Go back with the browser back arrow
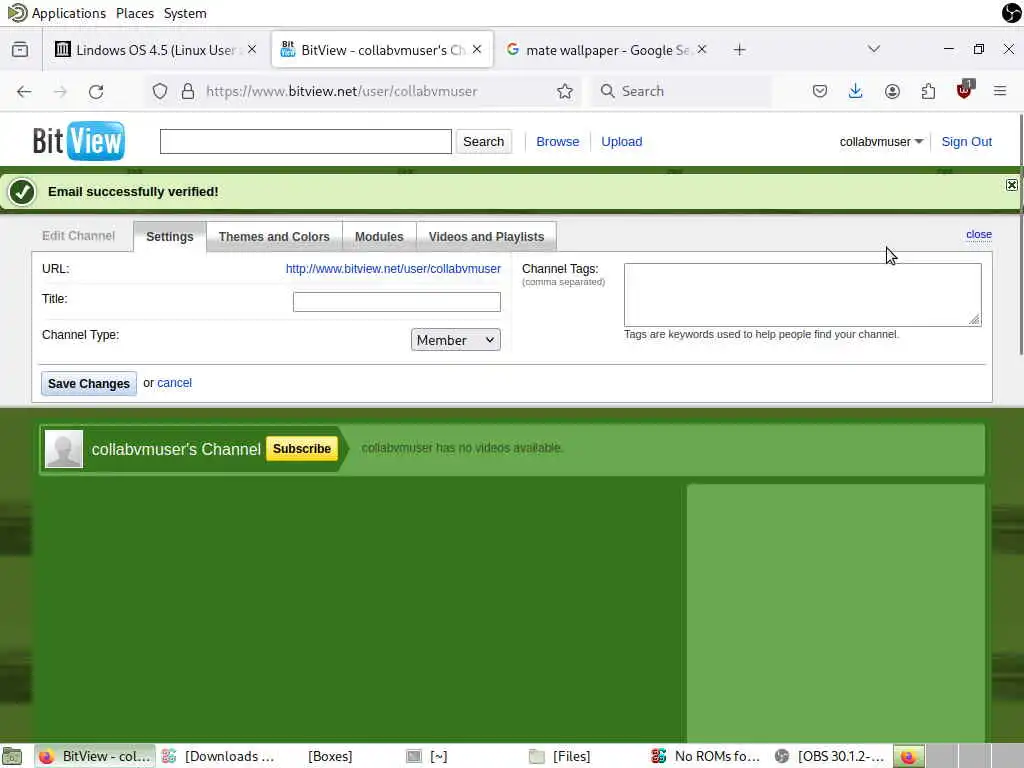The width and height of the screenshot is (1024, 768). (24, 91)
